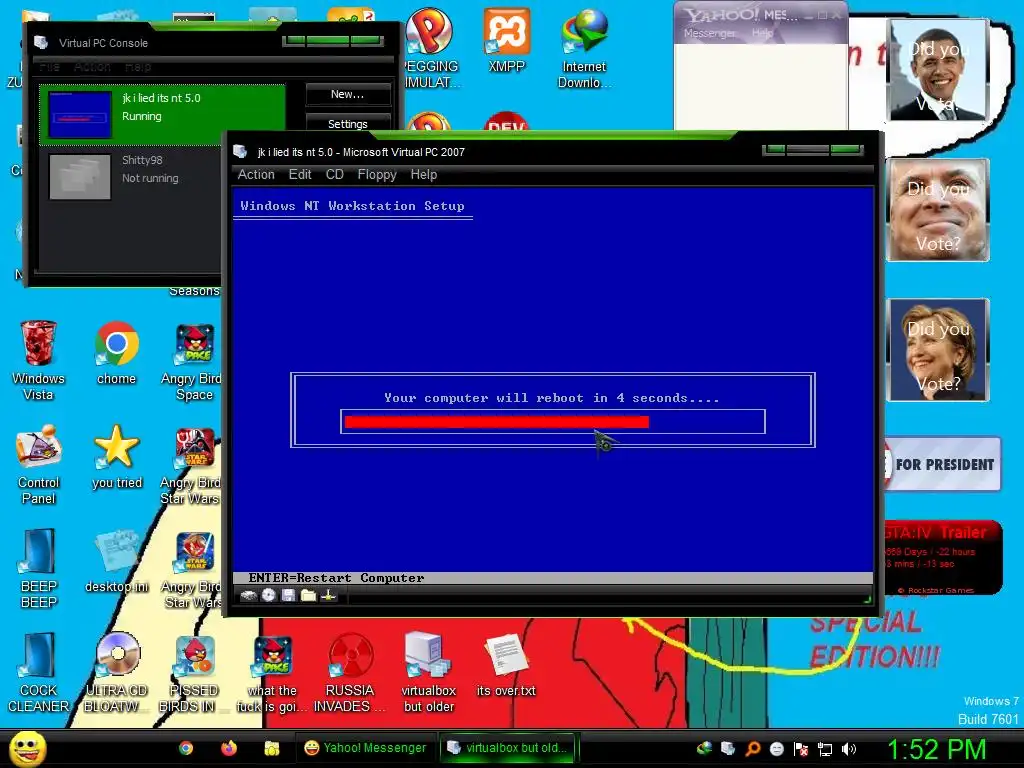Screen dimensions: 1024x768
Task: Select 'jk i lied its nt 5.0' running VM
Action: click(162, 114)
